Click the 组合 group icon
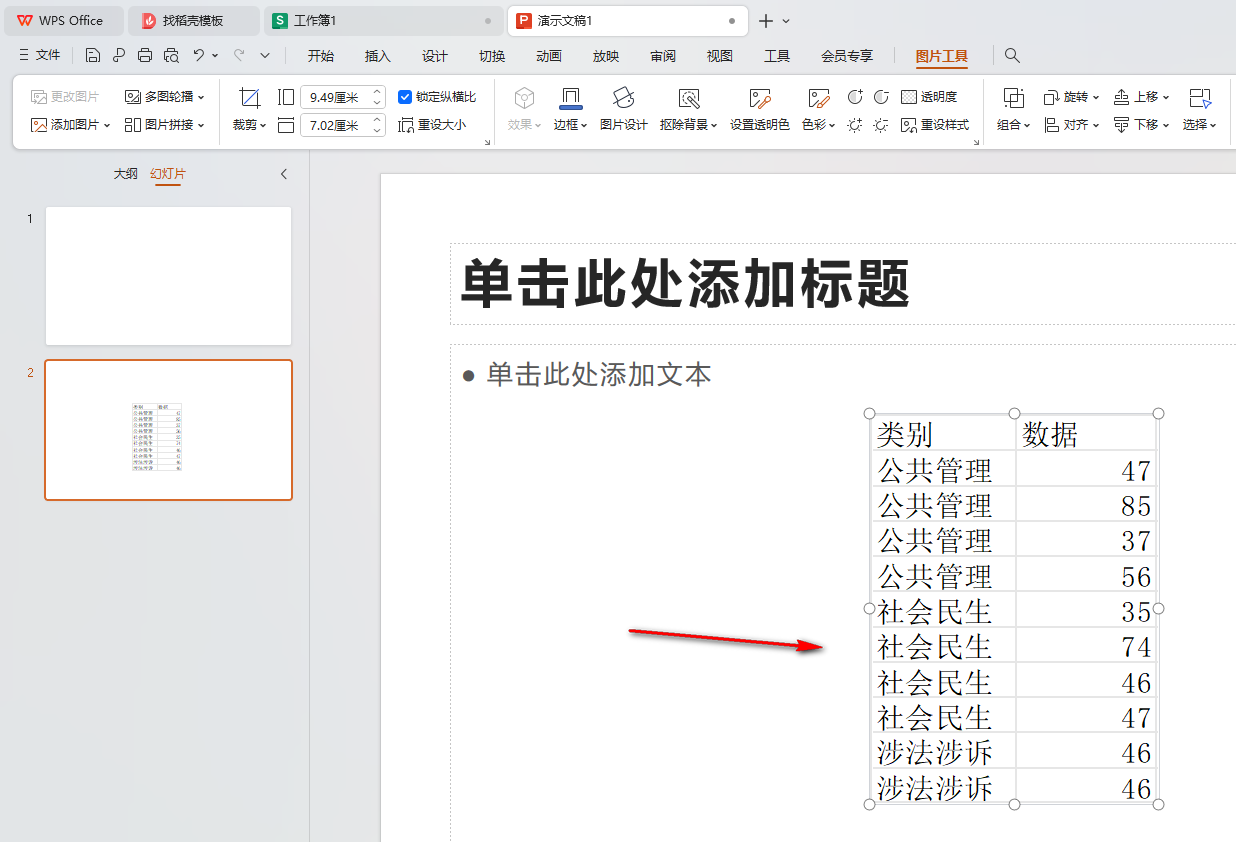 click(x=1014, y=98)
